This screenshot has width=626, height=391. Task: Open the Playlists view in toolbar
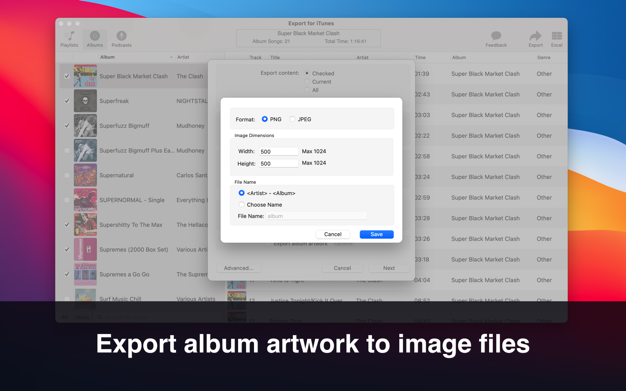69,39
